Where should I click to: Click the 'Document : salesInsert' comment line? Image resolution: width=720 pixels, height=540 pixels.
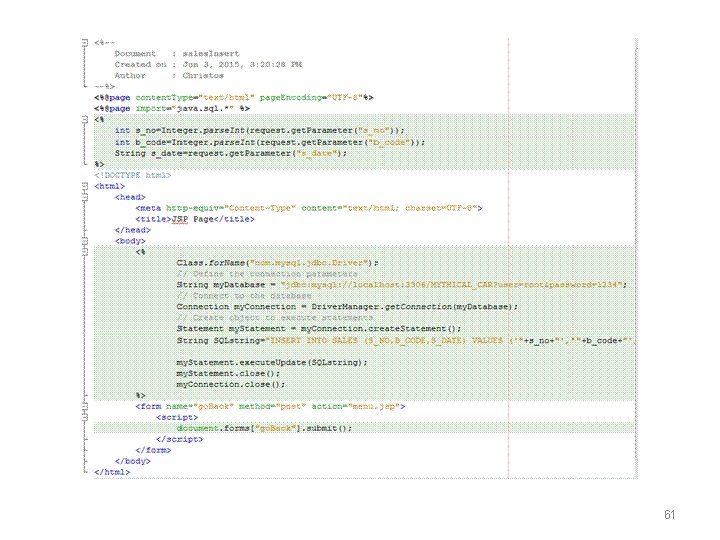coord(177,54)
